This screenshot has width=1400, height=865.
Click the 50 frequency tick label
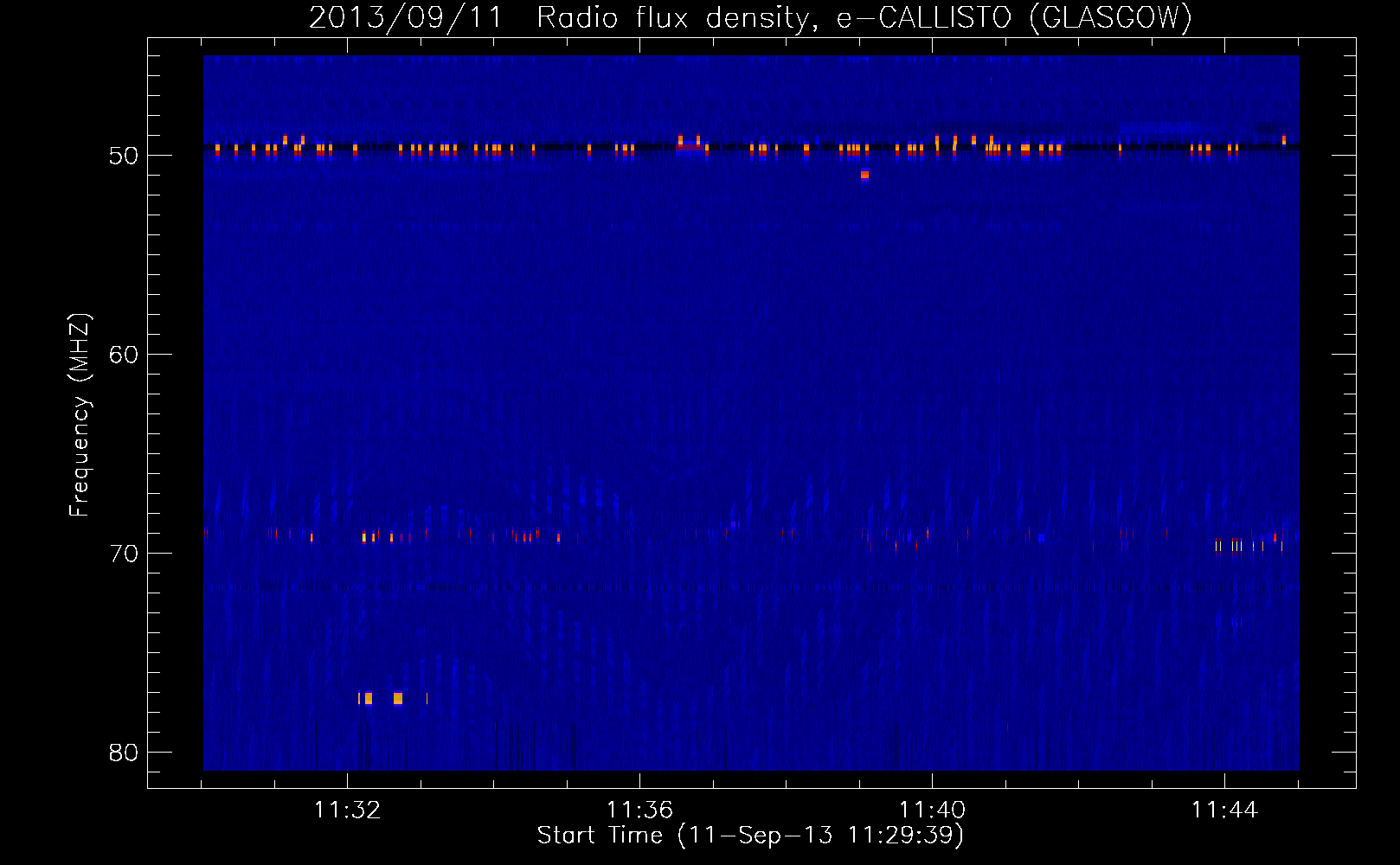124,156
